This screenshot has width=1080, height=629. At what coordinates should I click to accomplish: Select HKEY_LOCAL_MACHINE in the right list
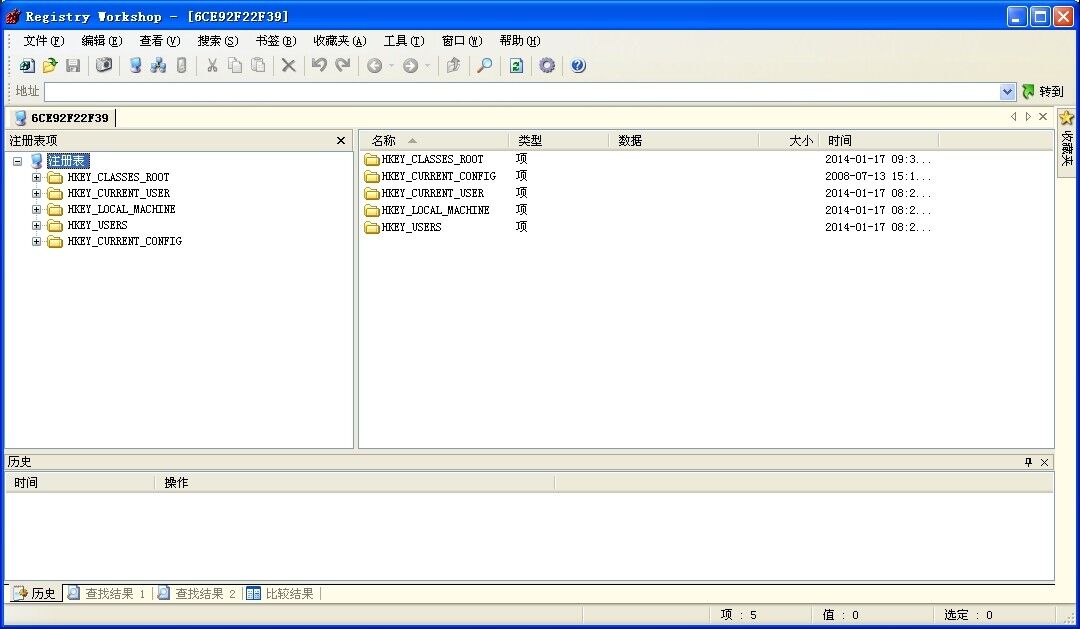click(435, 210)
